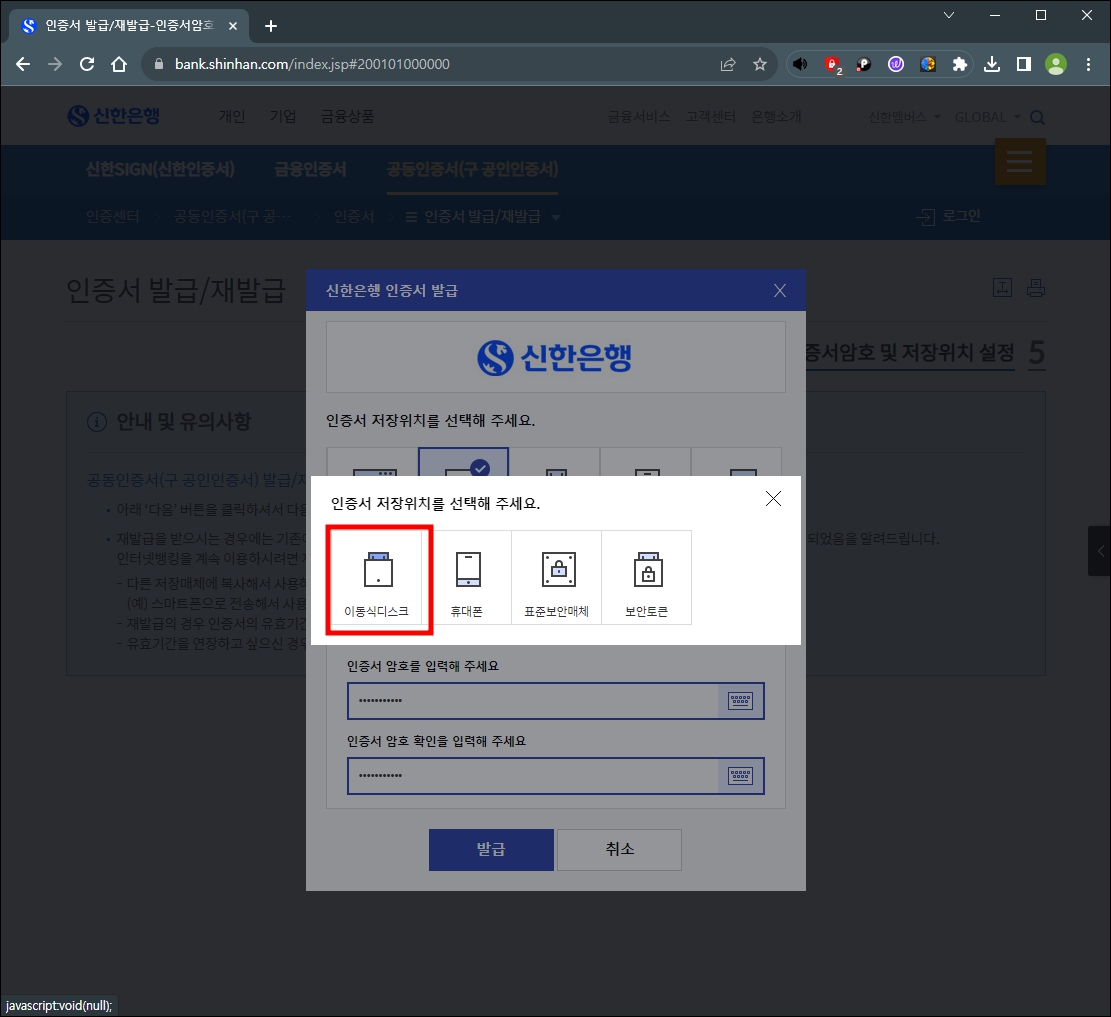Close the 신한은행 인증서 발급 dialog
This screenshot has height=1017, width=1111.
coord(780,291)
